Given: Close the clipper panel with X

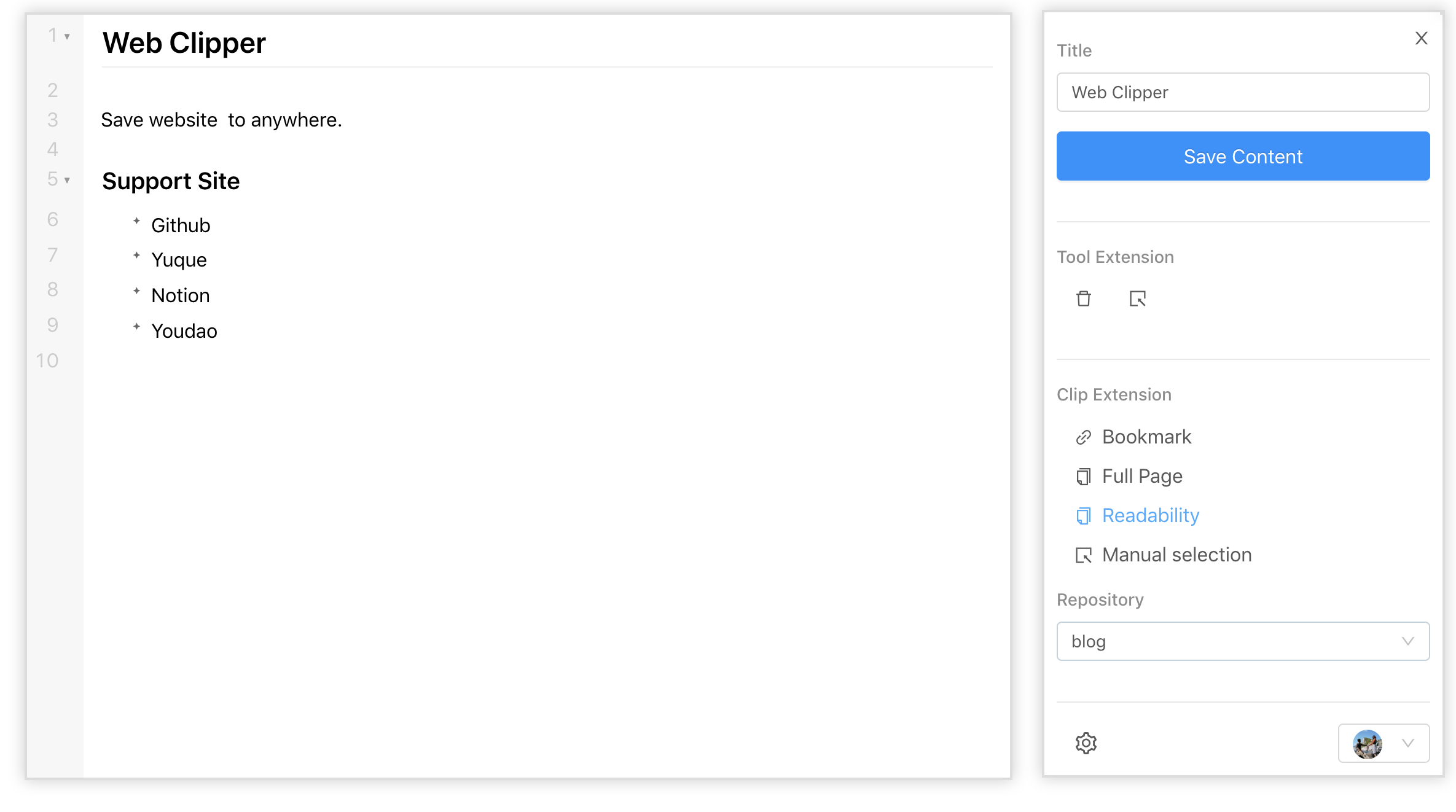Looking at the screenshot, I should click(x=1421, y=38).
